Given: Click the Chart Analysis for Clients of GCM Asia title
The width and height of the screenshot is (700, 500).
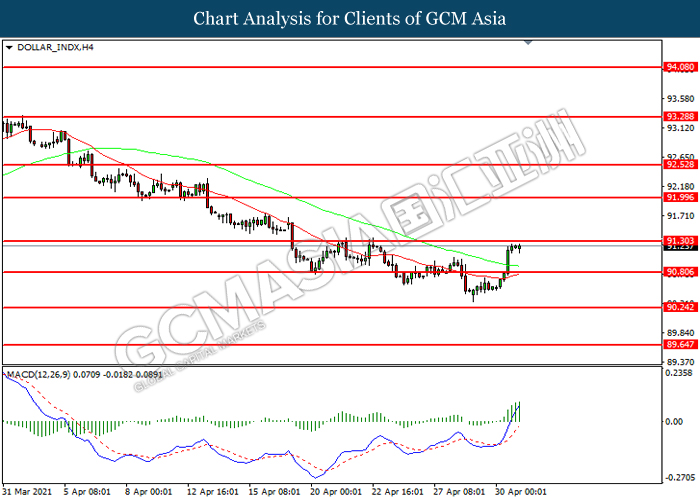Looking at the screenshot, I should 350,19.
